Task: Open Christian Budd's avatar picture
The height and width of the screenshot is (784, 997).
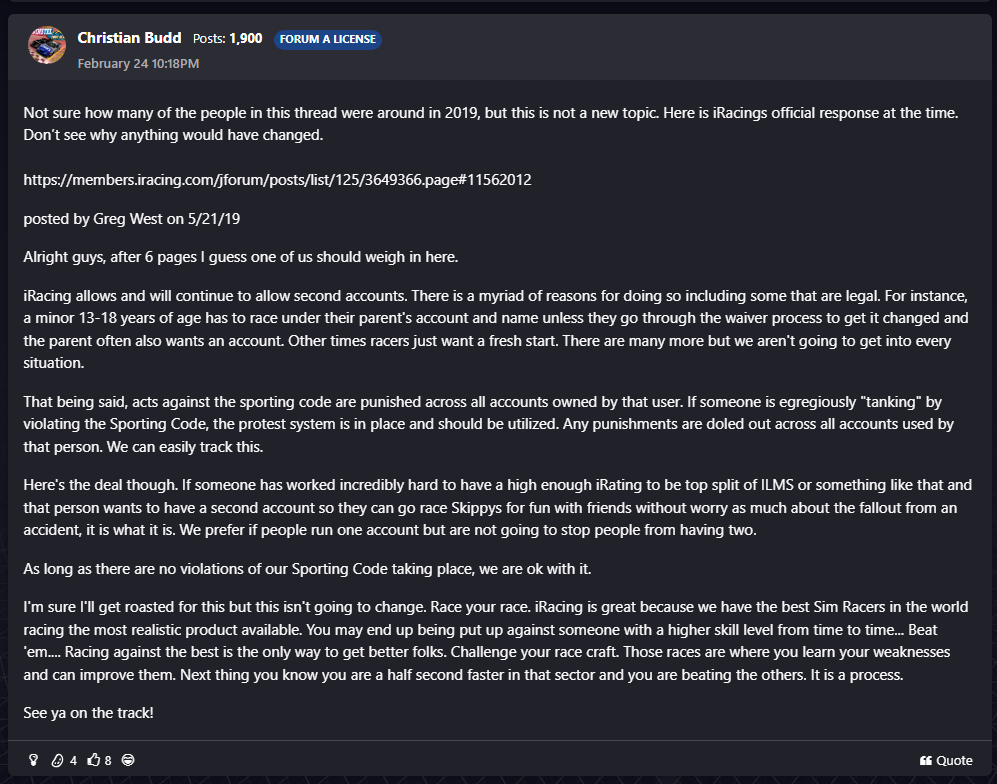Action: 46,46
